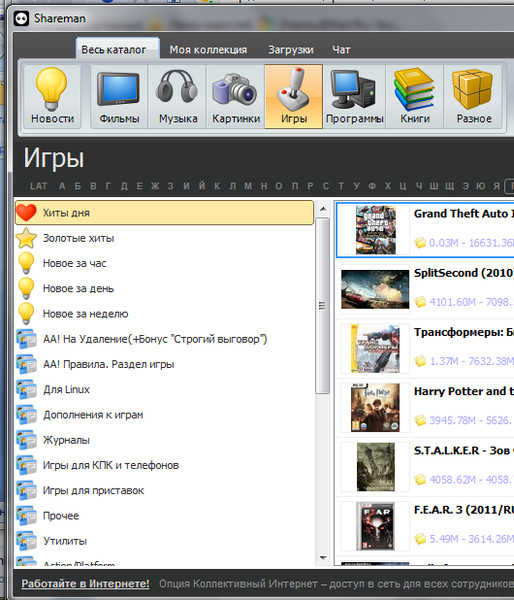The image size is (514, 600).
Task: Open the Картинки camera category
Action: [x=235, y=96]
